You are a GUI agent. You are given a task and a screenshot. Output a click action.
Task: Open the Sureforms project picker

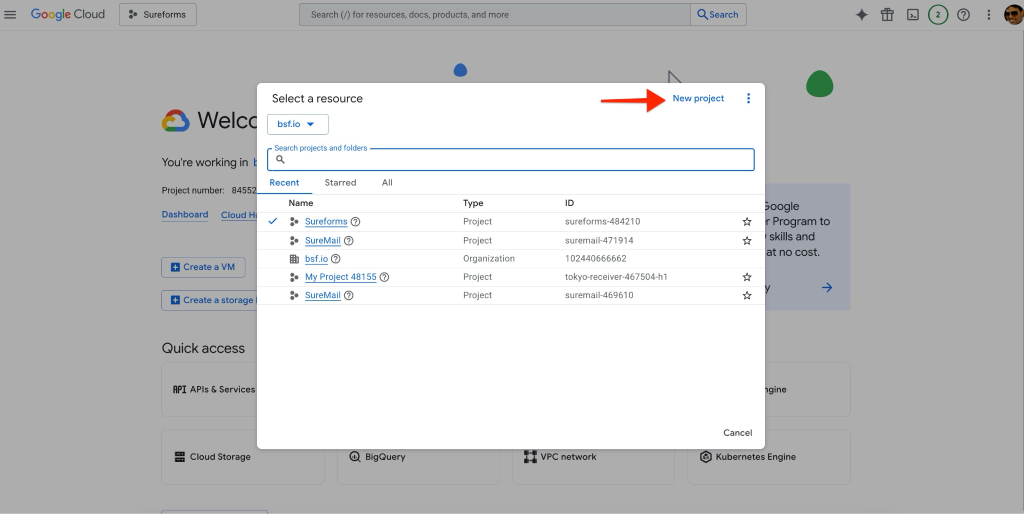click(x=158, y=15)
